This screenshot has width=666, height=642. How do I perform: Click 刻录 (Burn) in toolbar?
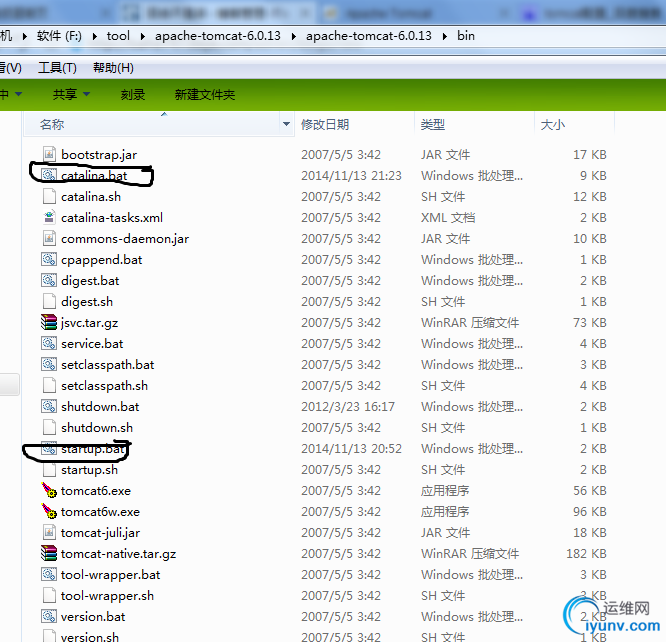tap(133, 94)
